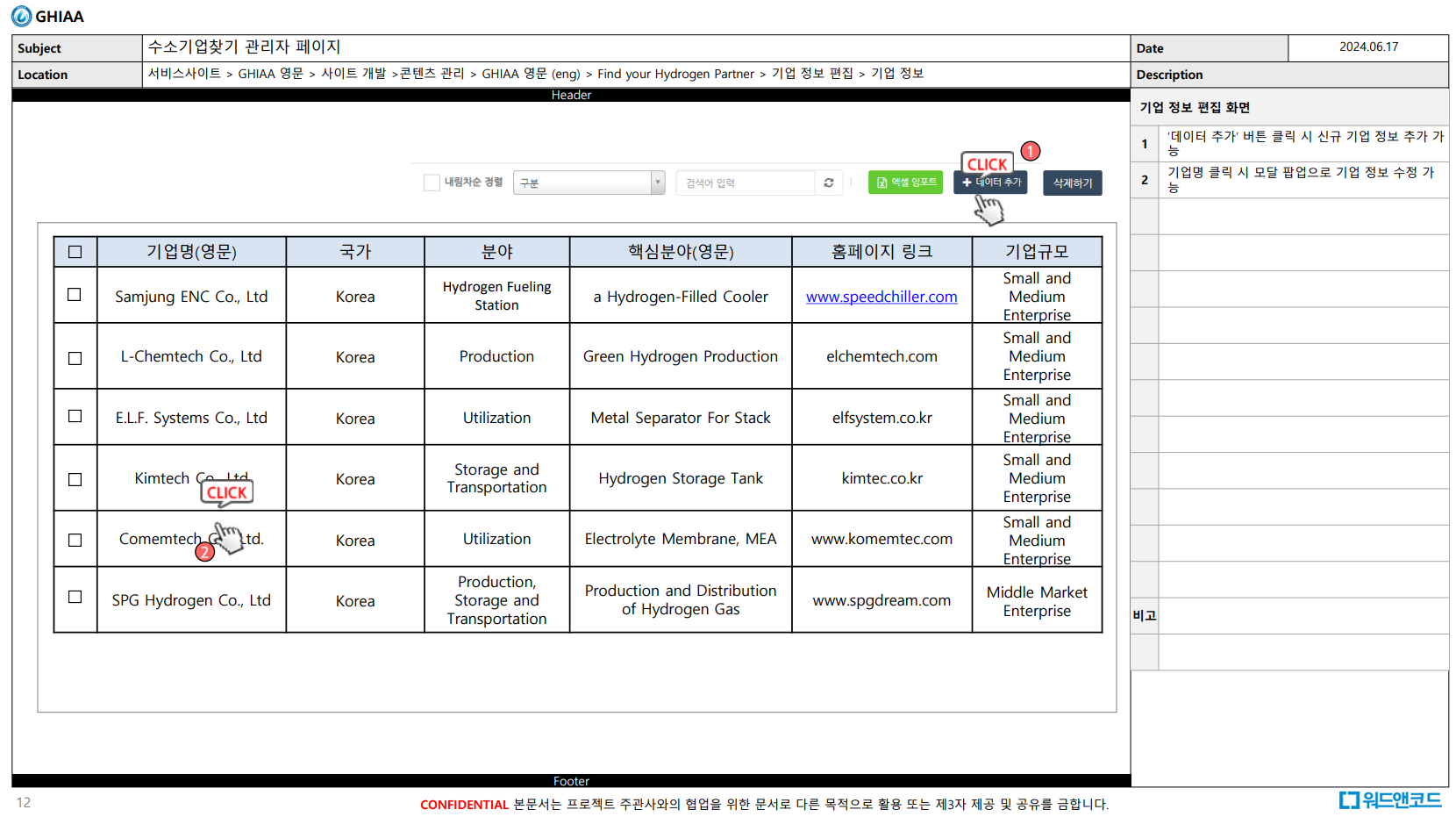Check the select-all checkbox in table header
1456x817 pixels.
click(75, 252)
